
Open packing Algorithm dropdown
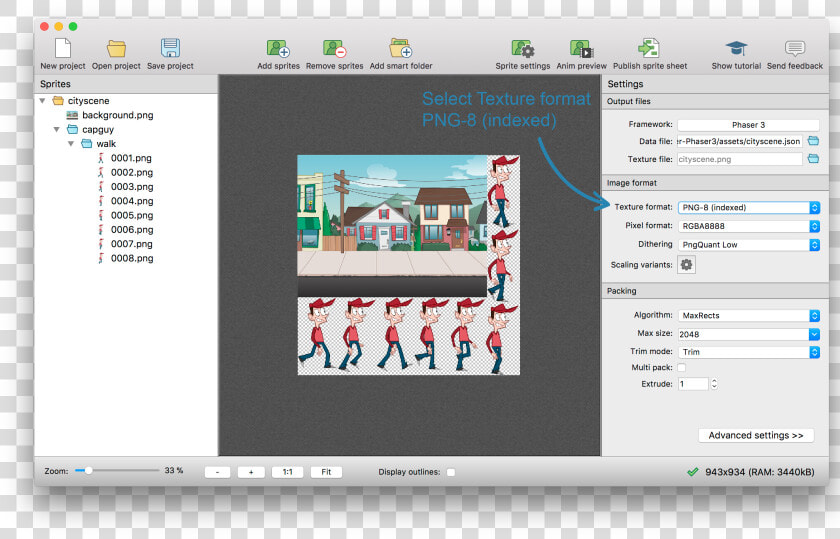click(748, 316)
